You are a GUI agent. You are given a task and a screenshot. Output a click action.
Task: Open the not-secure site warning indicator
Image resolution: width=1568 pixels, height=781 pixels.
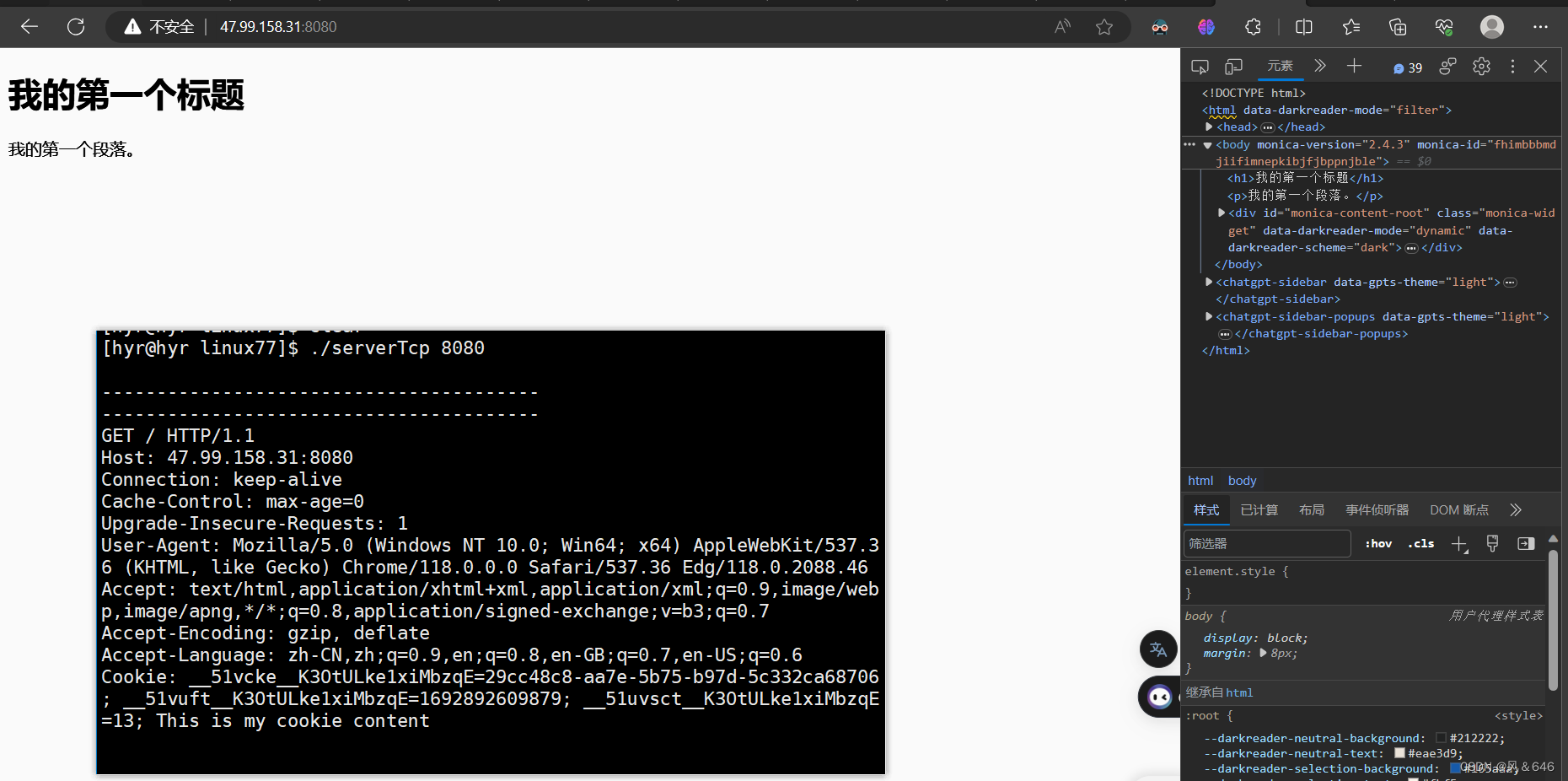click(x=159, y=27)
